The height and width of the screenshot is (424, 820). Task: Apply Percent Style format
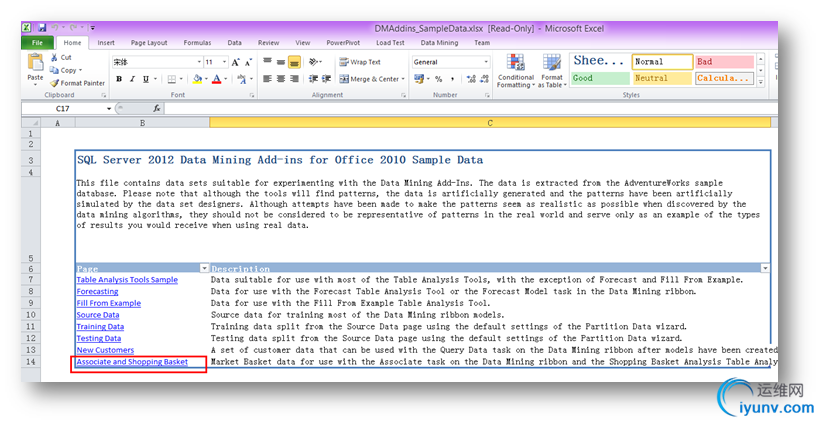pyautogui.click(x=438, y=79)
